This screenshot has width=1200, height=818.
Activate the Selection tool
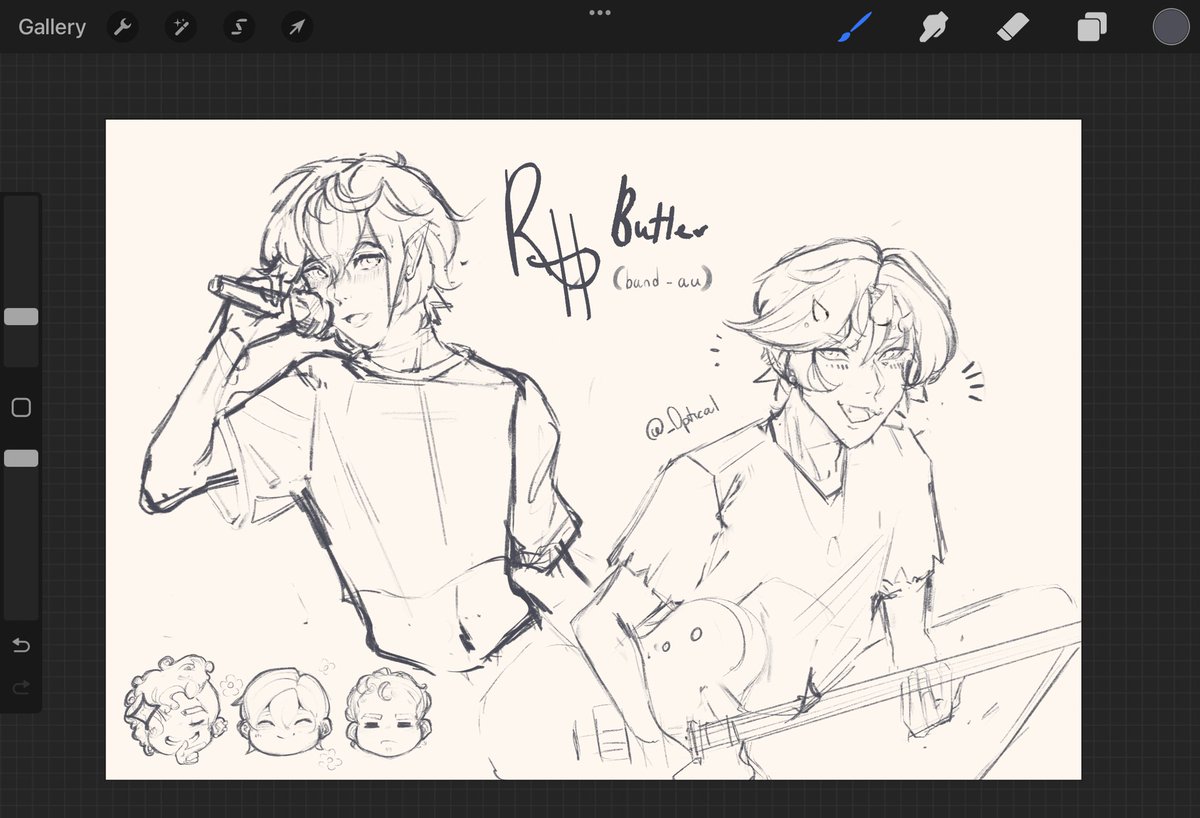coord(239,27)
